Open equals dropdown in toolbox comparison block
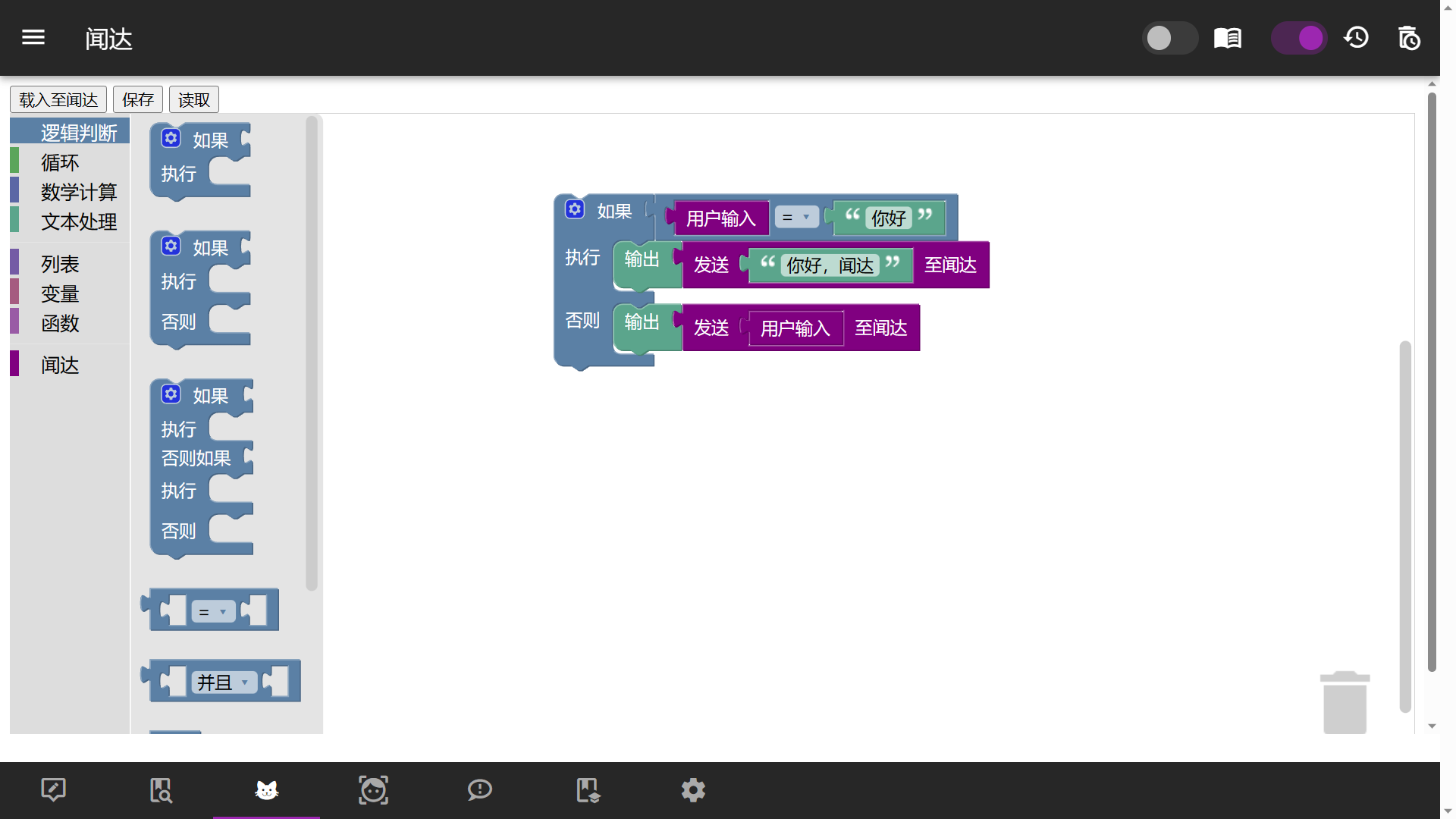 click(x=213, y=611)
